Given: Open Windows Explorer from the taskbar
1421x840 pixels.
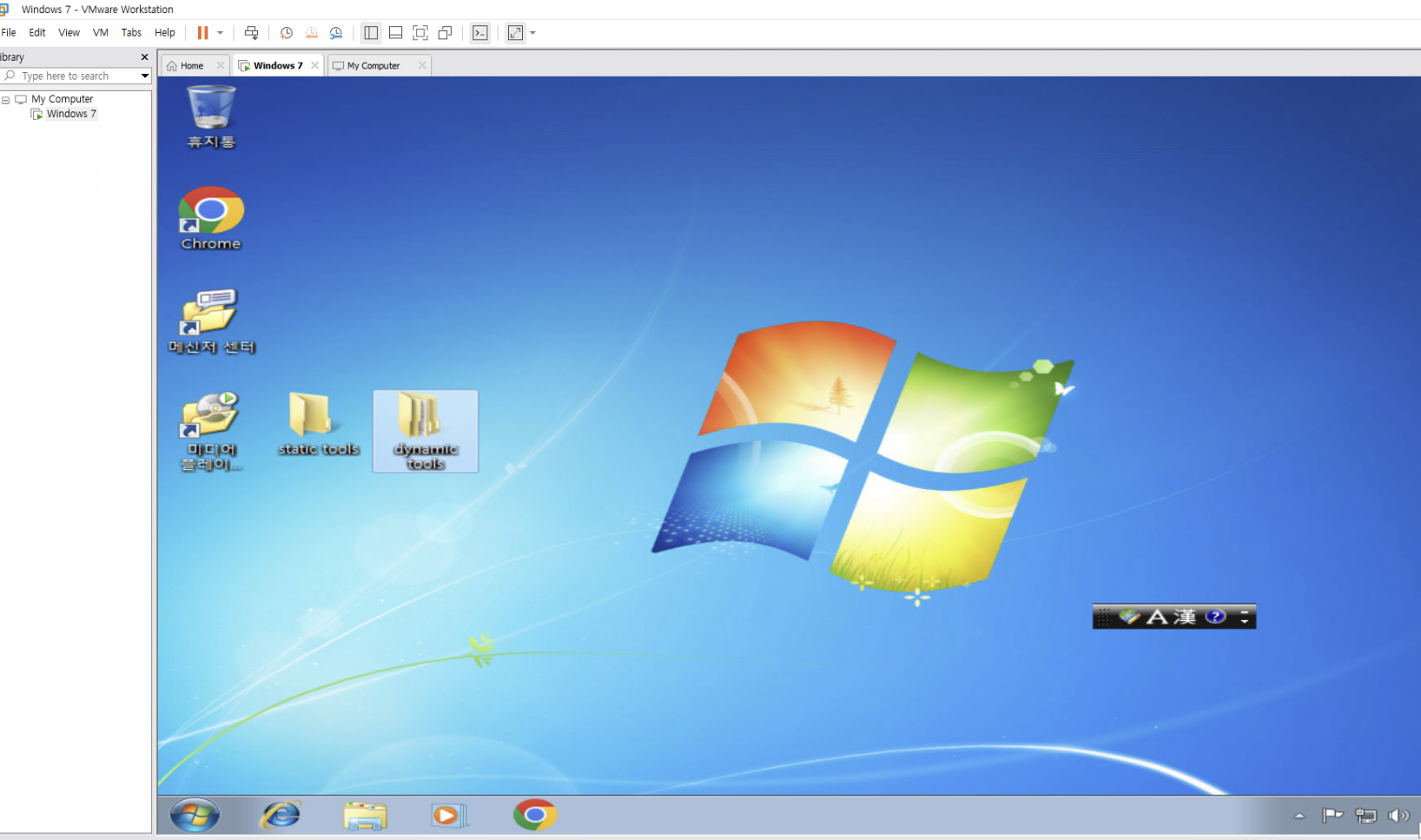Looking at the screenshot, I should [x=365, y=816].
